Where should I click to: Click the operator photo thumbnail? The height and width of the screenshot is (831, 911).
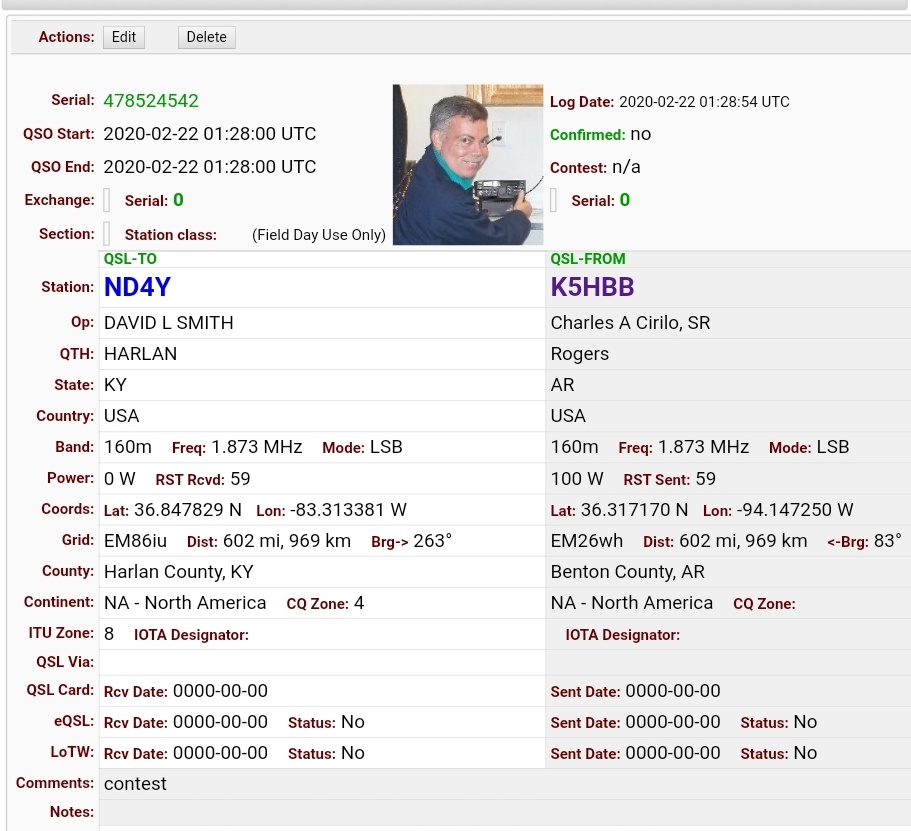tap(467, 164)
